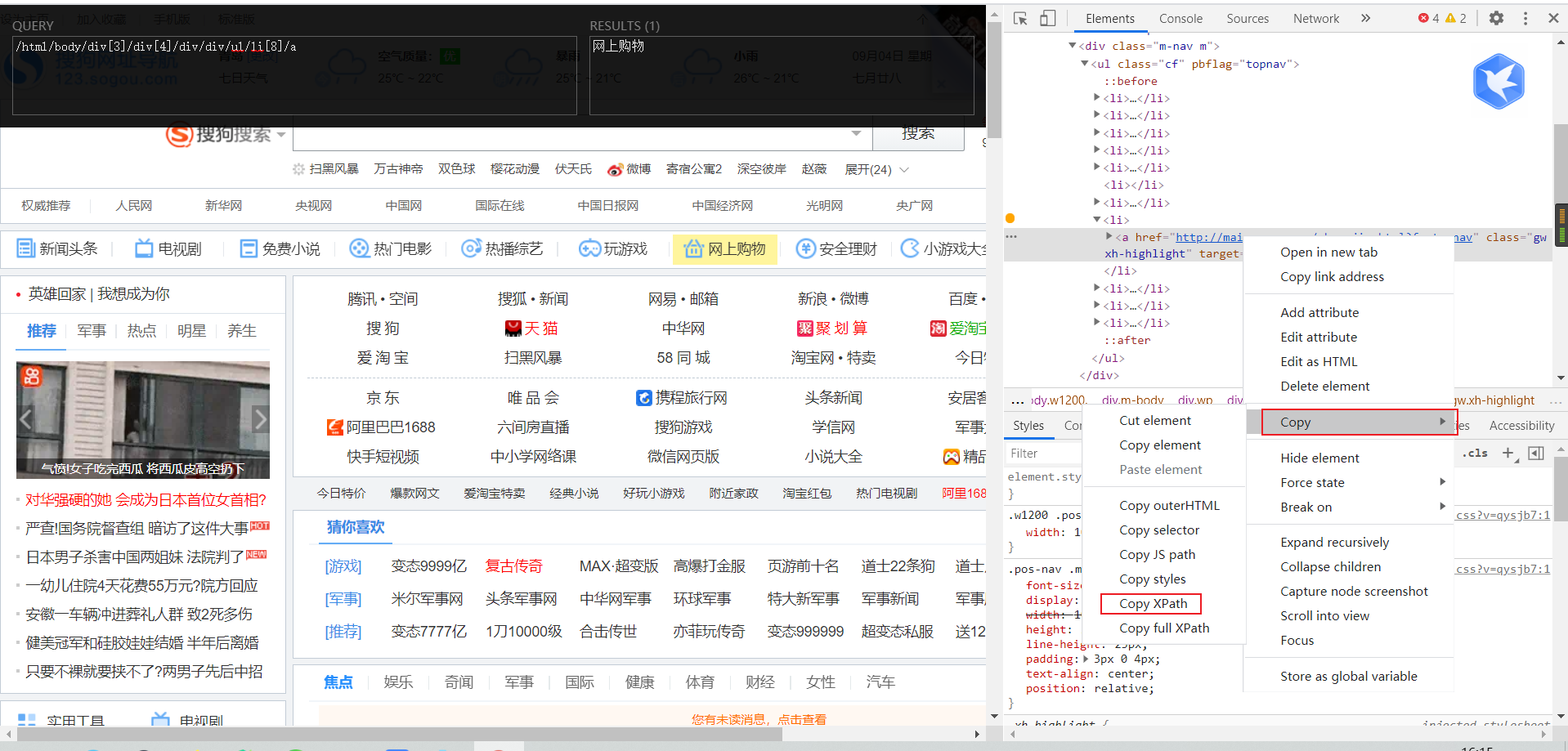
Task: Open the DevTools three-dot customize menu
Action: pos(1525,18)
